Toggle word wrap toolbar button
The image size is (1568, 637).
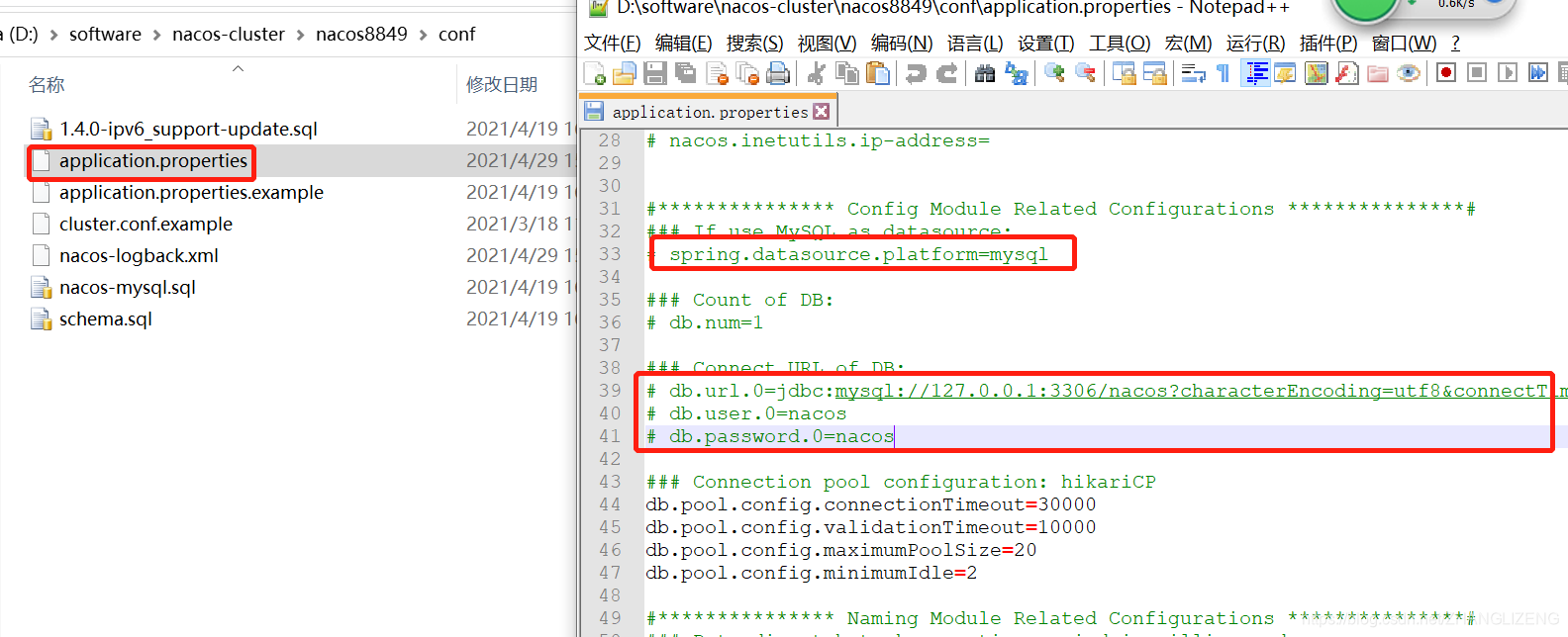click(1193, 73)
